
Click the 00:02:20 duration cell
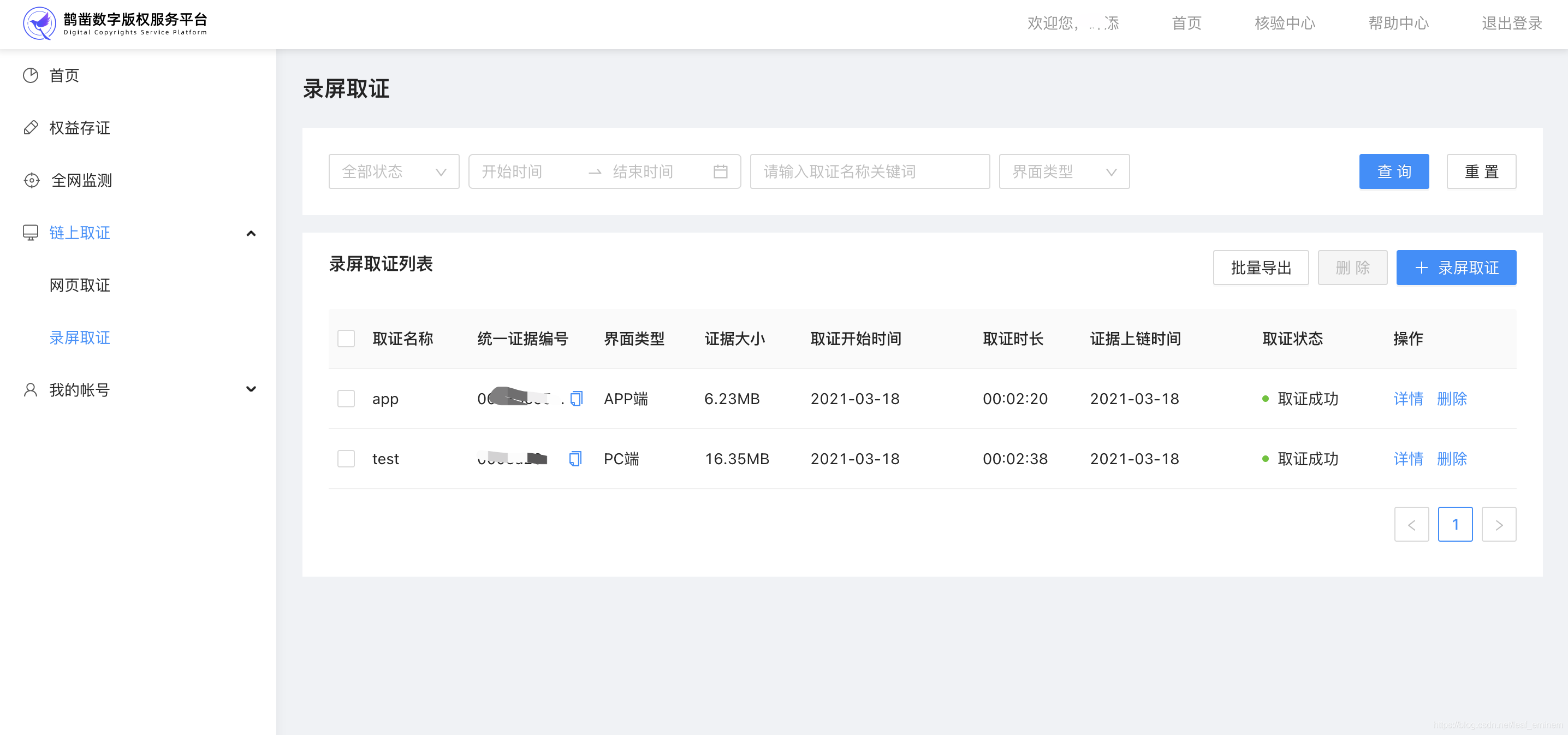(x=1015, y=399)
